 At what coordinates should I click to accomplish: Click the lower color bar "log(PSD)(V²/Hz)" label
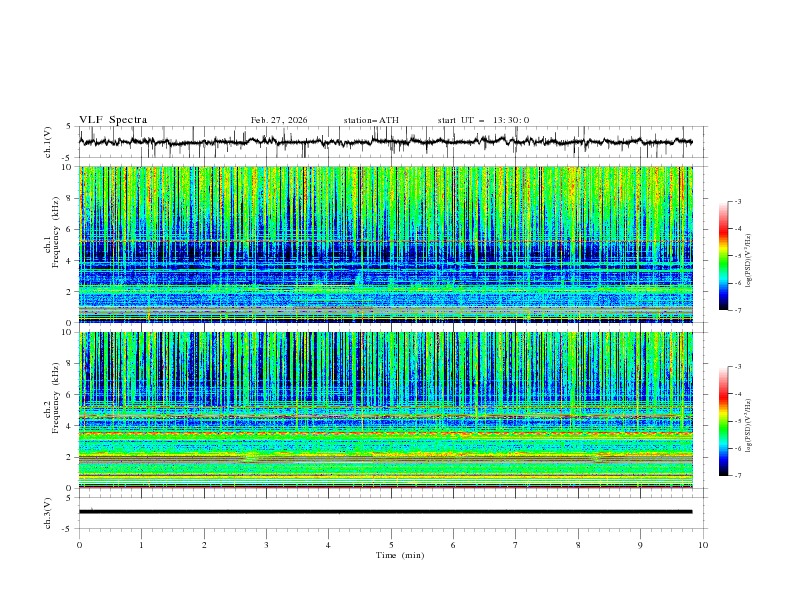749,425
